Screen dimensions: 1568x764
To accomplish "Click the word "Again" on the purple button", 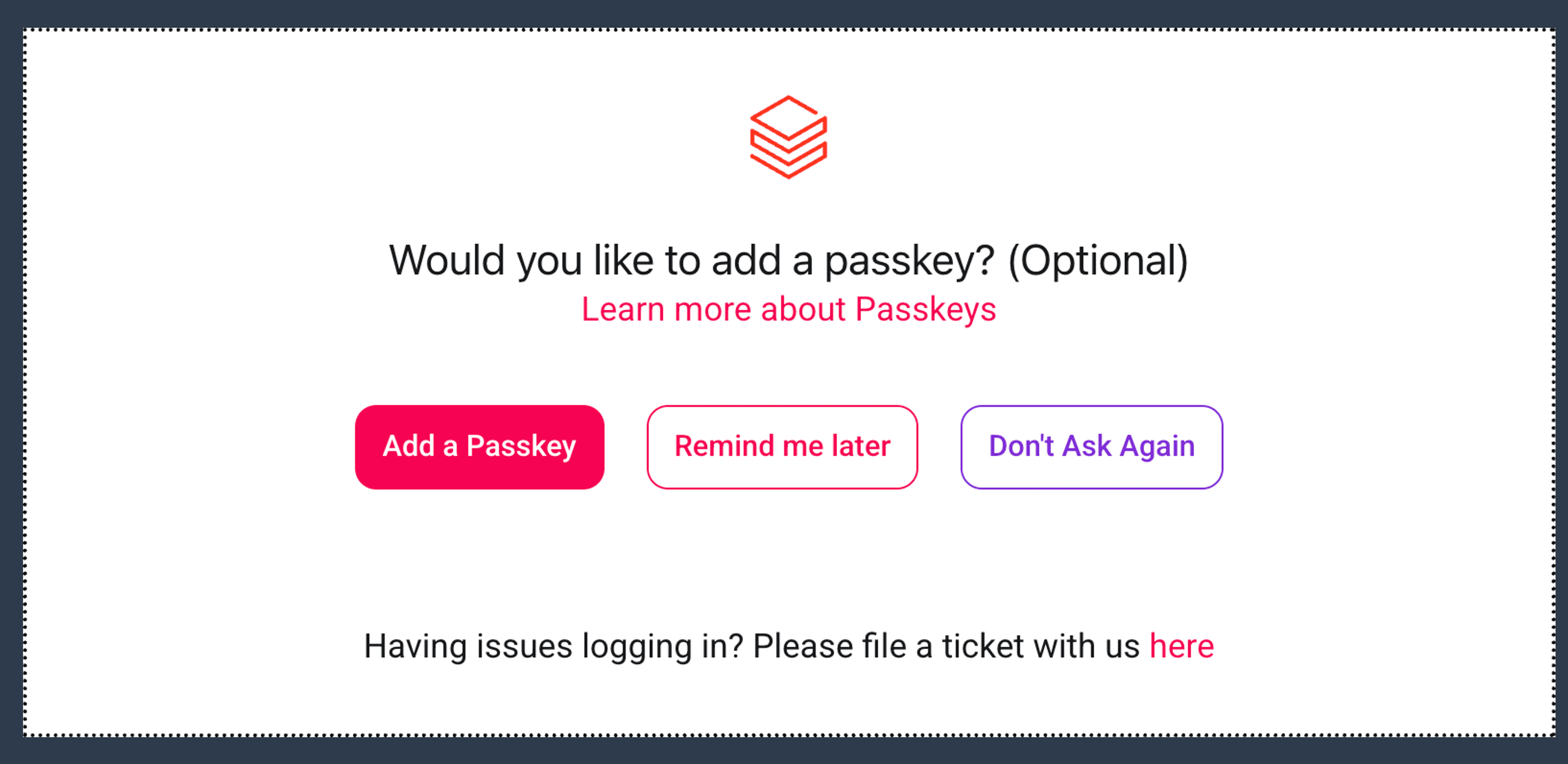I will point(1157,446).
